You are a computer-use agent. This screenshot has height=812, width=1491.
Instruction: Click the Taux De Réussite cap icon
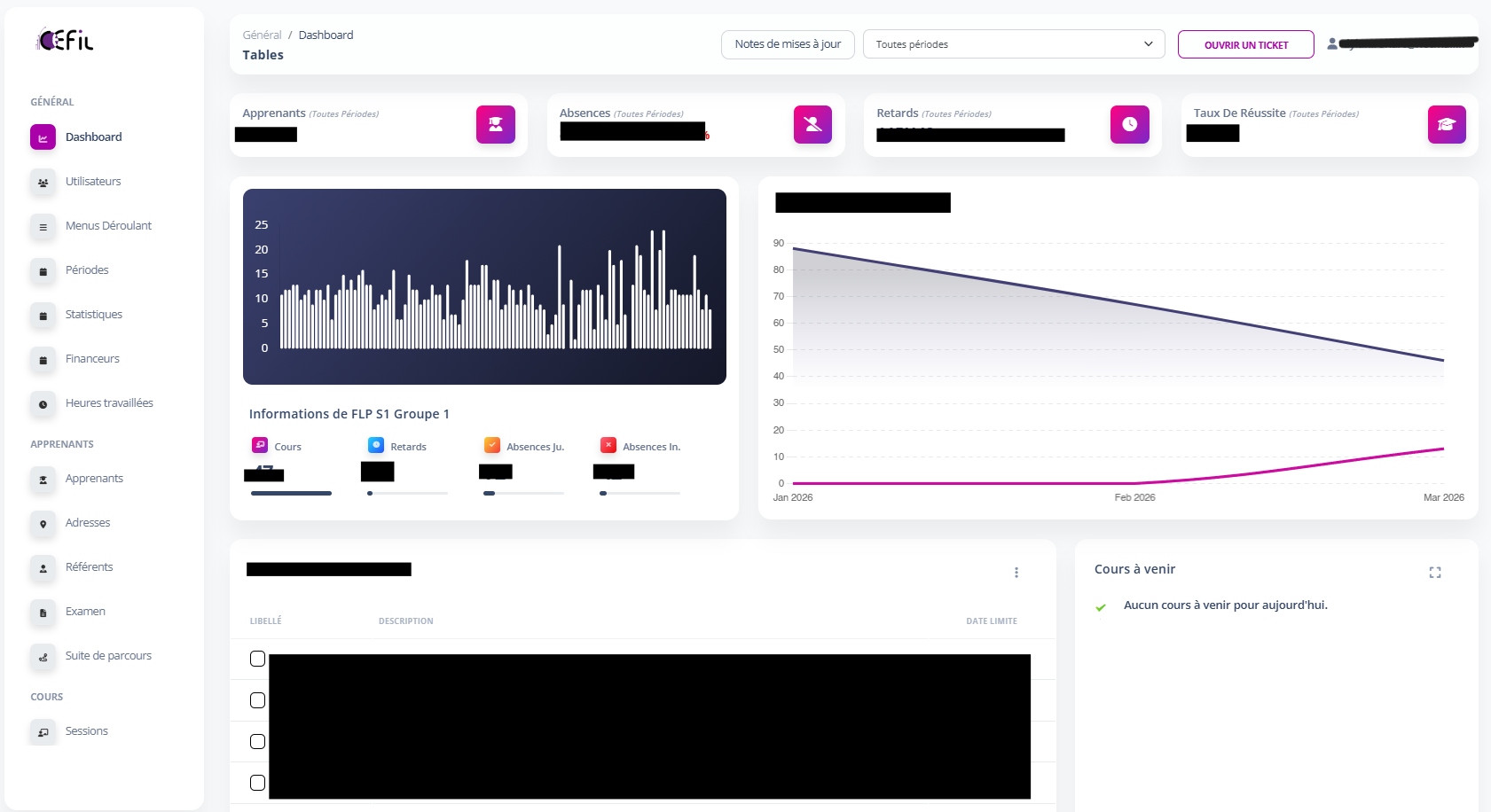point(1447,125)
